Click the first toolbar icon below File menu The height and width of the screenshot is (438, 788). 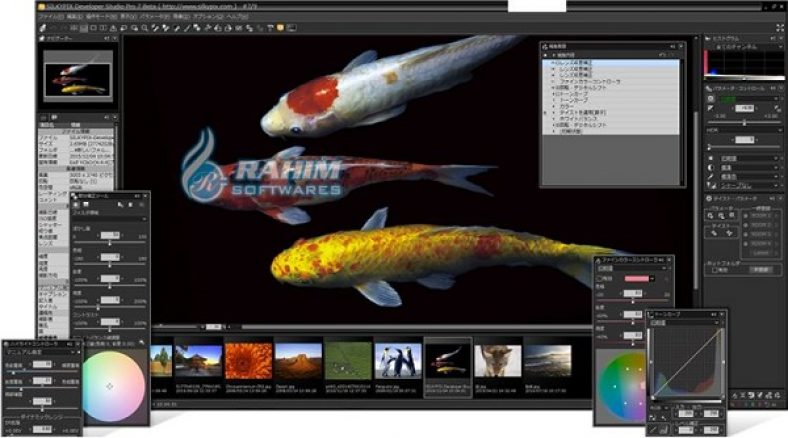click(43, 28)
